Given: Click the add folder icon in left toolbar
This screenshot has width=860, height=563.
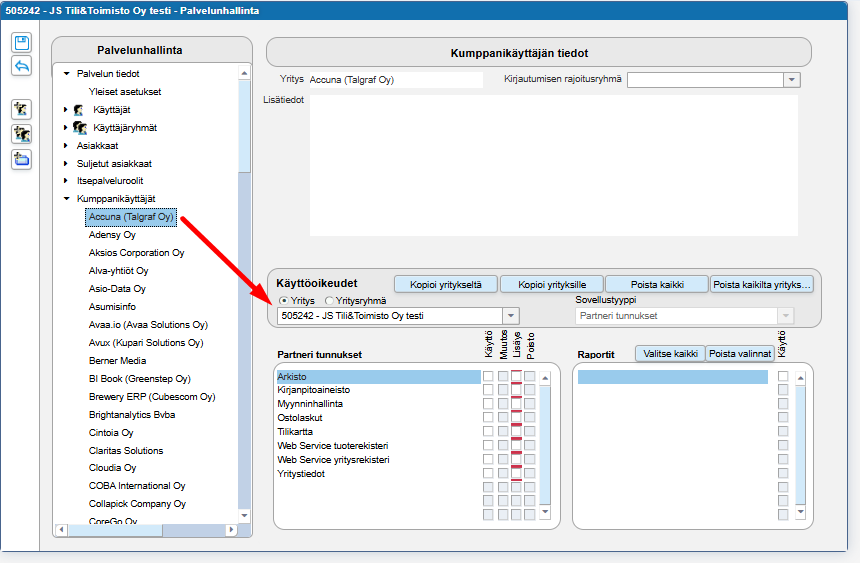Looking at the screenshot, I should (21, 160).
